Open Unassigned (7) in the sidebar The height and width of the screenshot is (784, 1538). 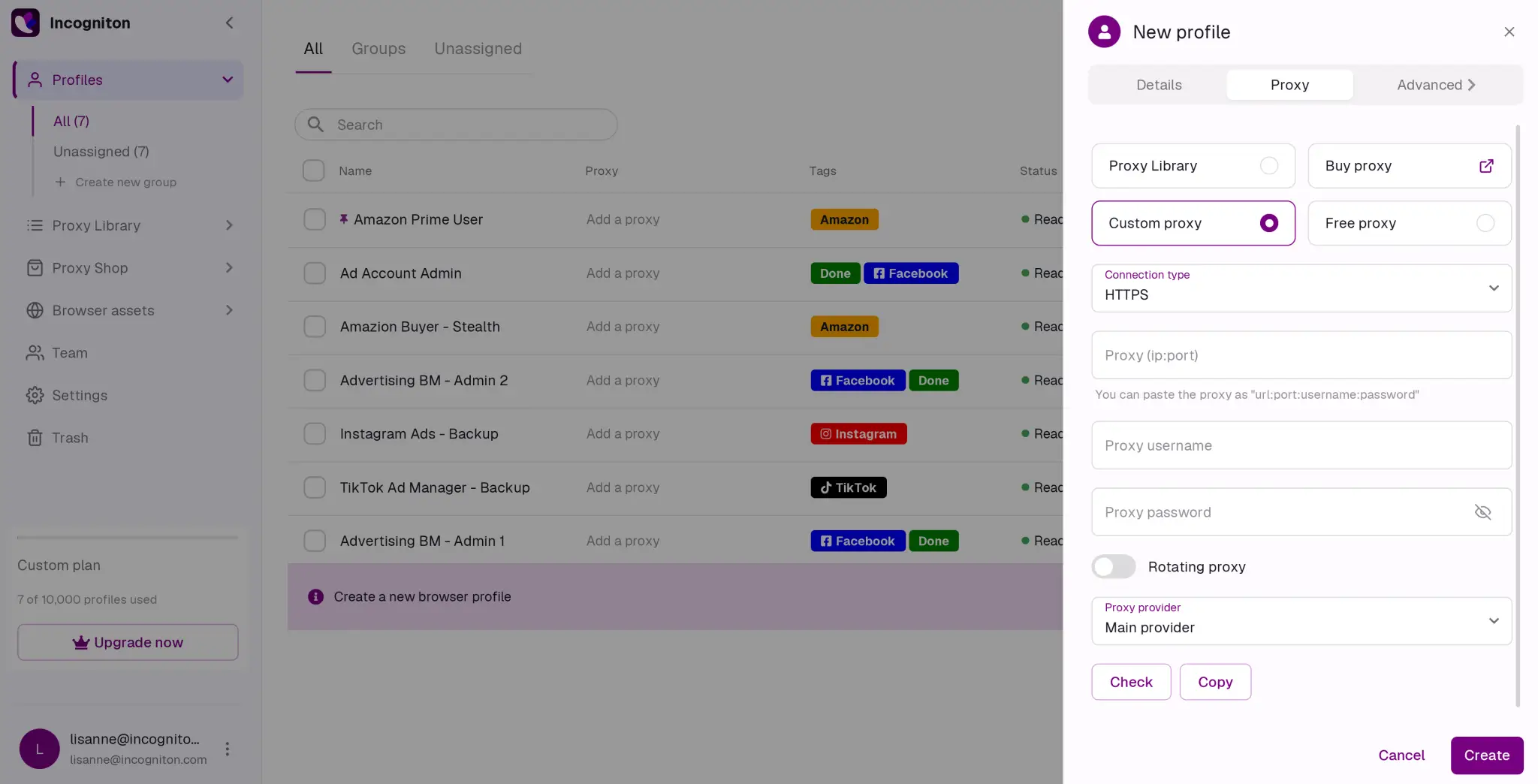pos(101,152)
